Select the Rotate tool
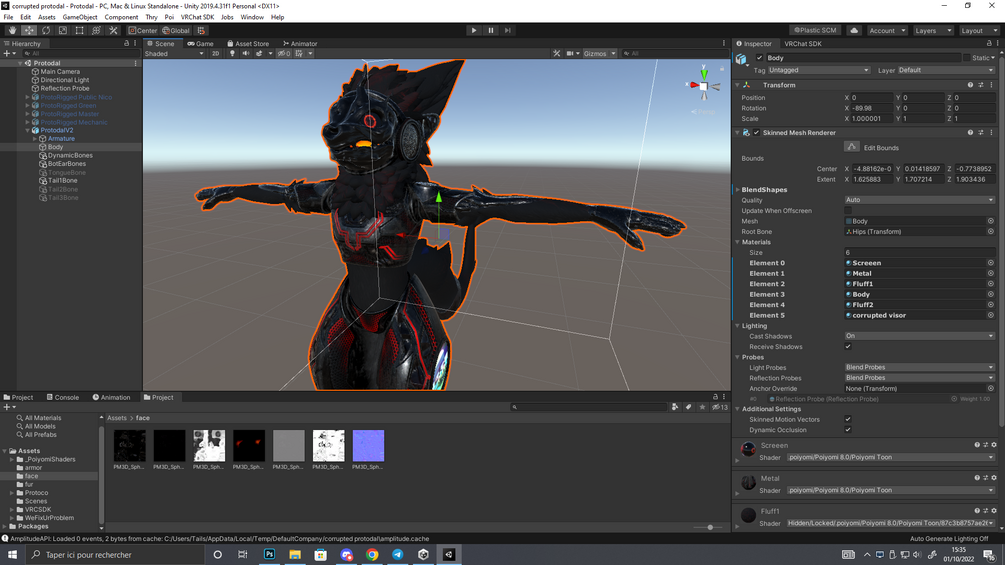 (x=46, y=30)
